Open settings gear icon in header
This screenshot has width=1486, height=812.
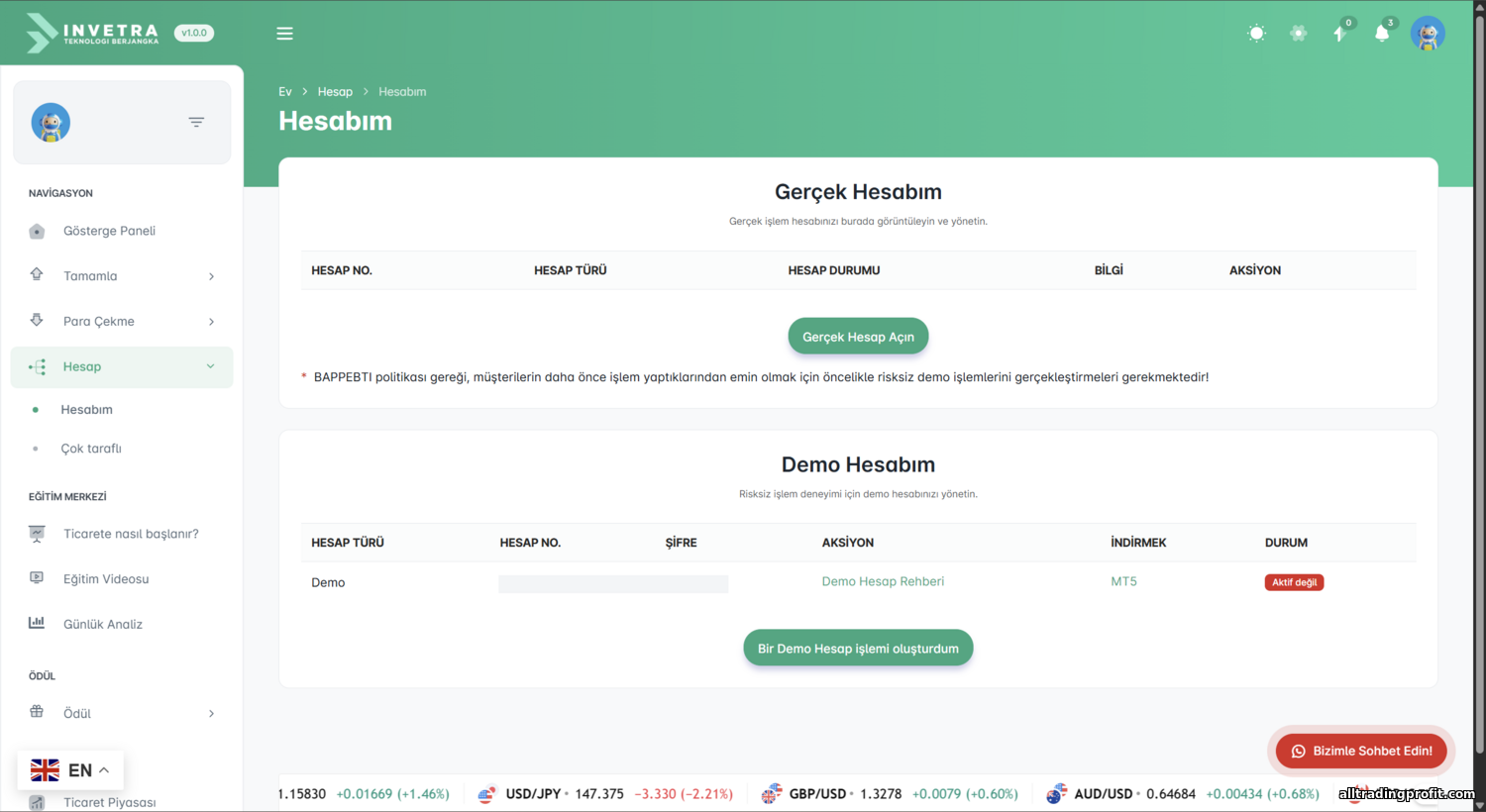click(x=1298, y=34)
